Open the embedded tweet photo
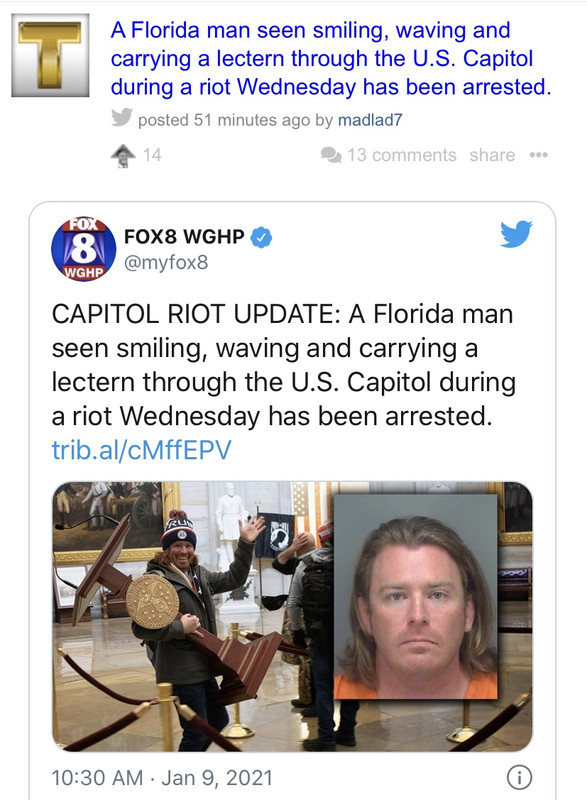587x800 pixels. (x=292, y=616)
